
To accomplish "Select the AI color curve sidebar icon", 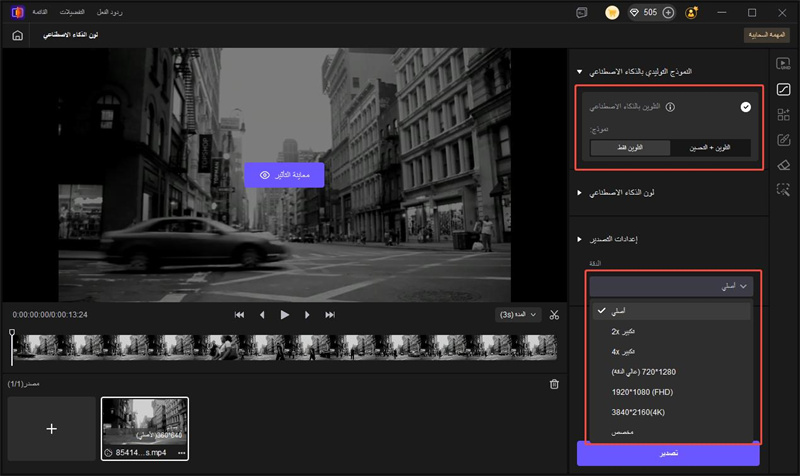I will coord(784,89).
